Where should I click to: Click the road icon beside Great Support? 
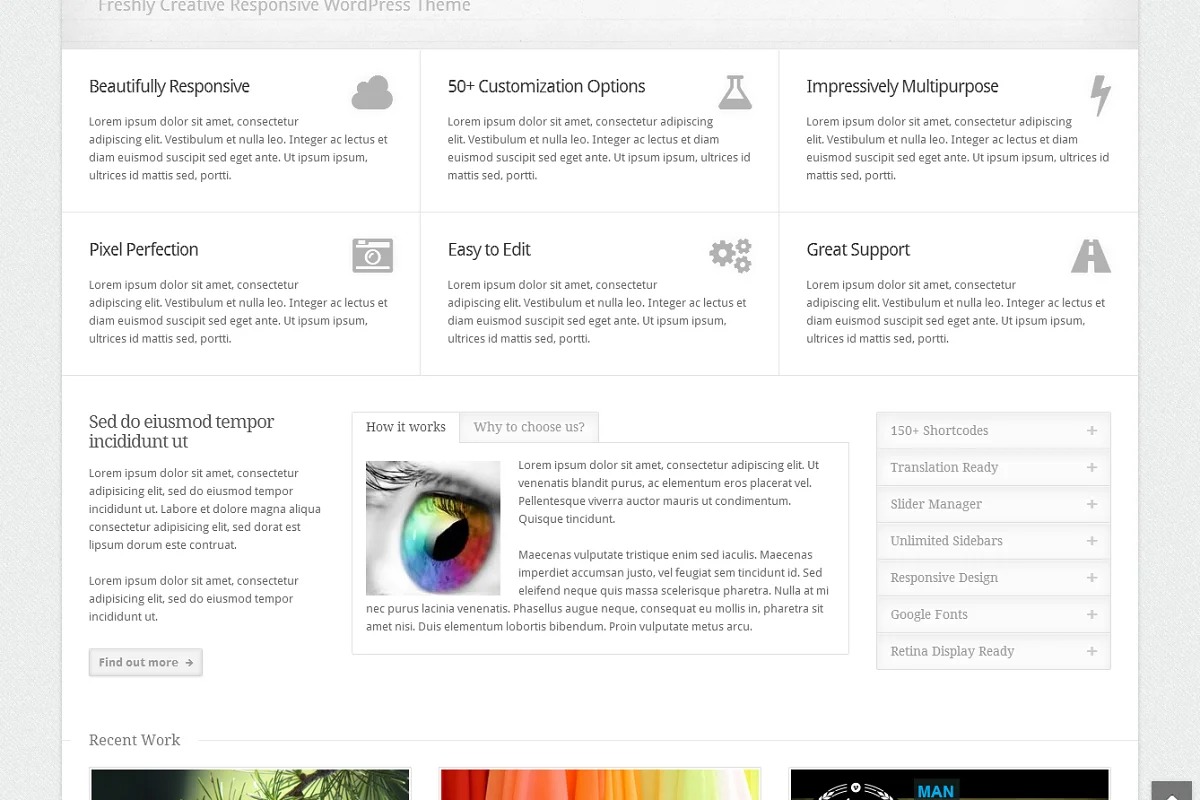point(1091,256)
